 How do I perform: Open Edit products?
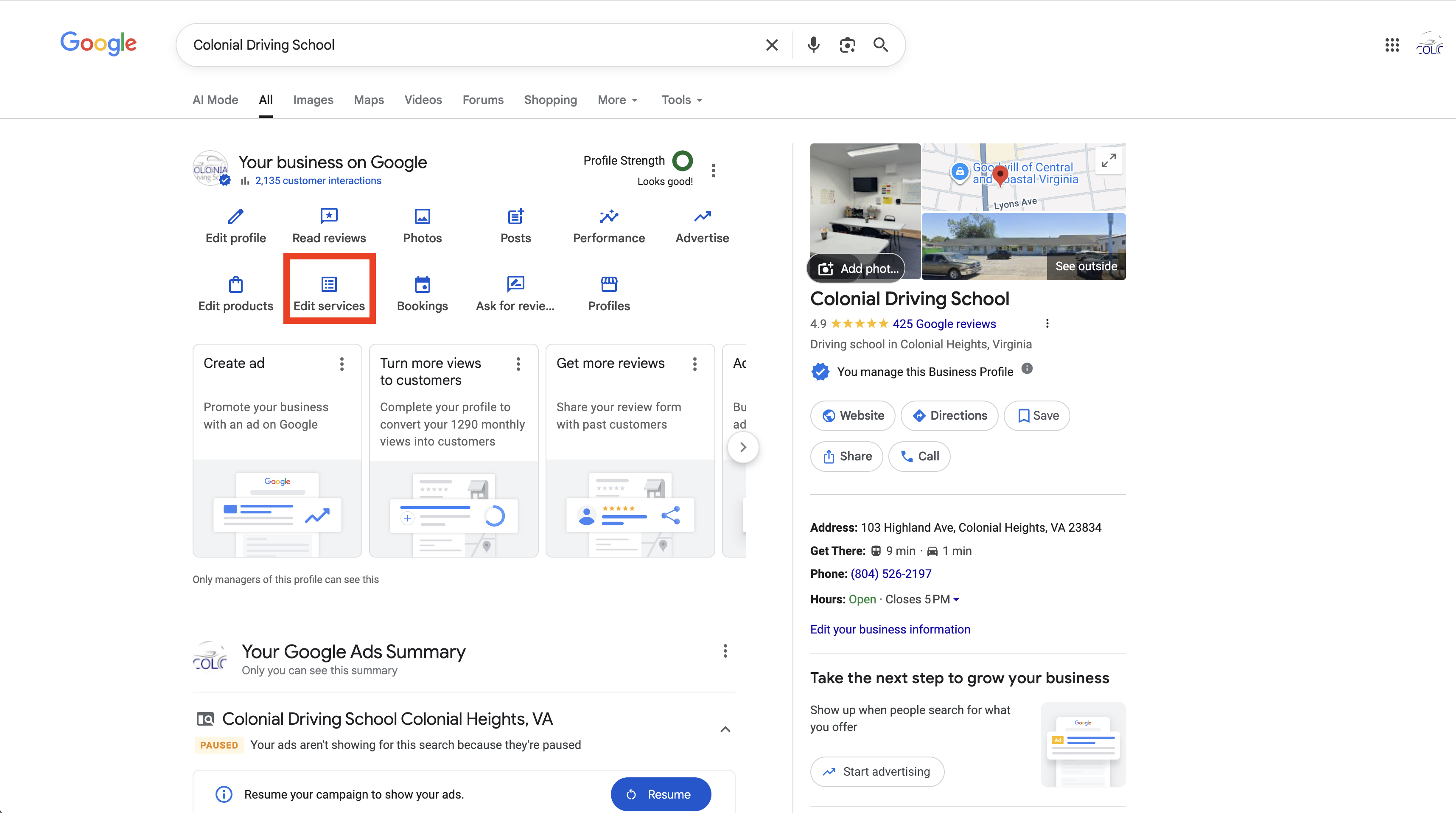tap(236, 294)
